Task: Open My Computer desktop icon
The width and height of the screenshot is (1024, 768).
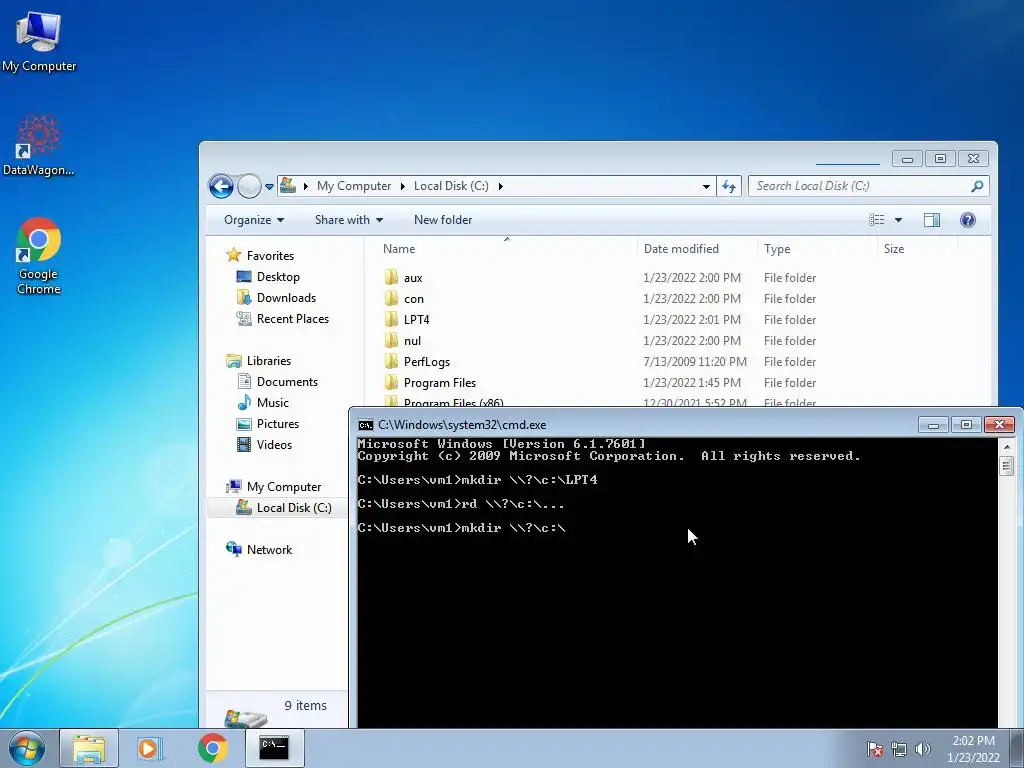Action: tap(39, 42)
